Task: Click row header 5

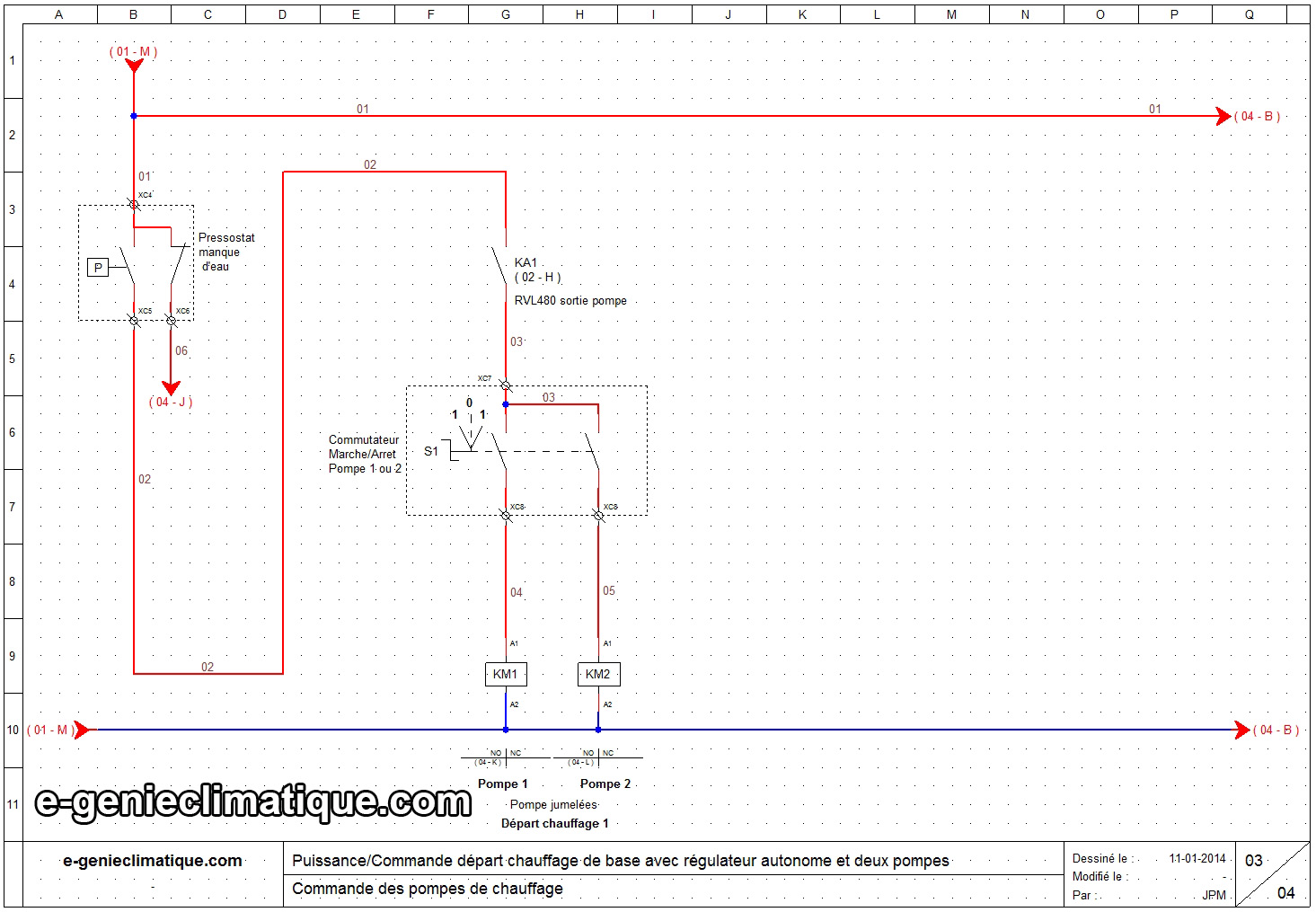Action: tap(13, 359)
